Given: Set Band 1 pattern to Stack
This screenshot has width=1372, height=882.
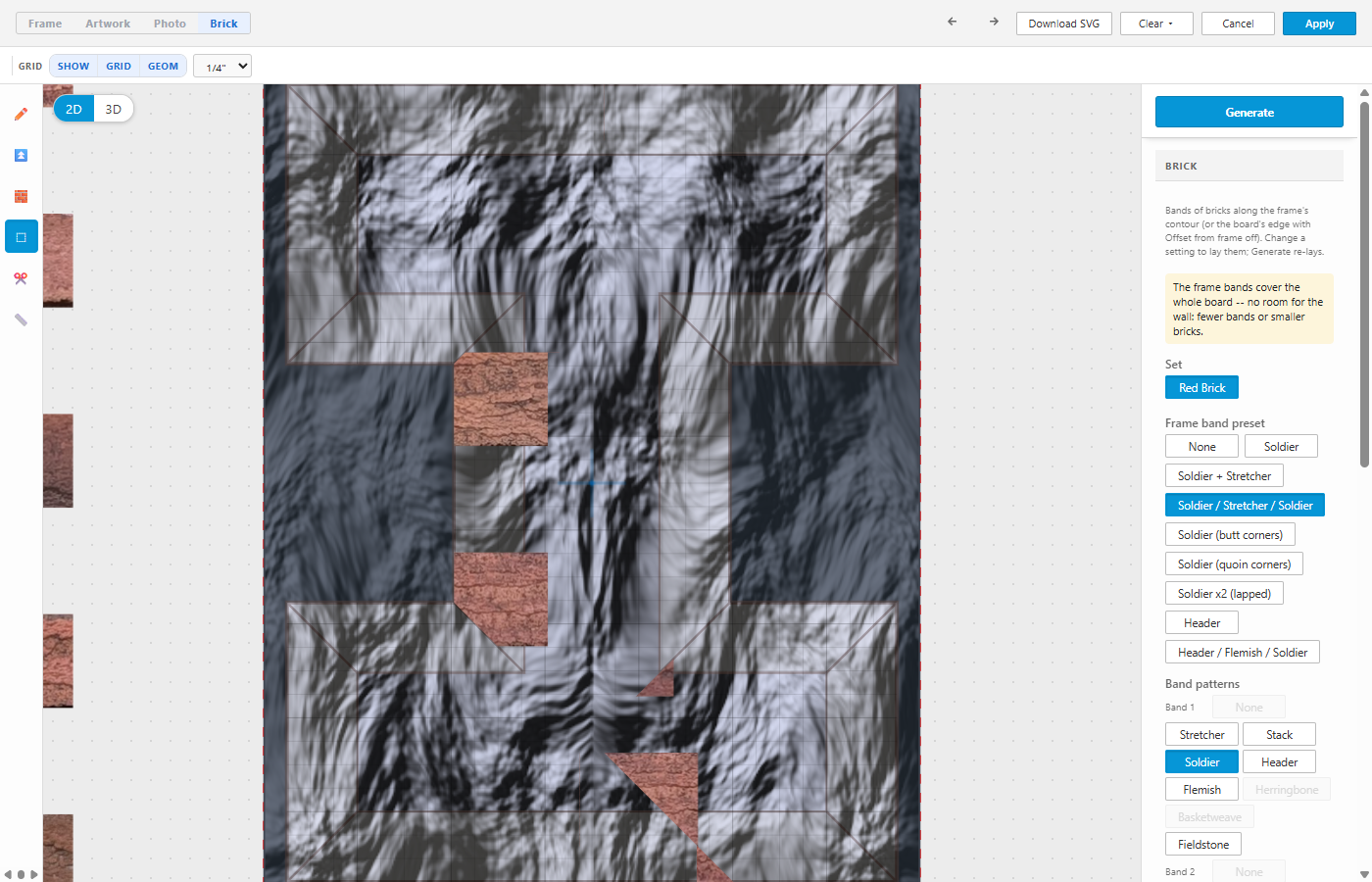Looking at the screenshot, I should pyautogui.click(x=1279, y=735).
